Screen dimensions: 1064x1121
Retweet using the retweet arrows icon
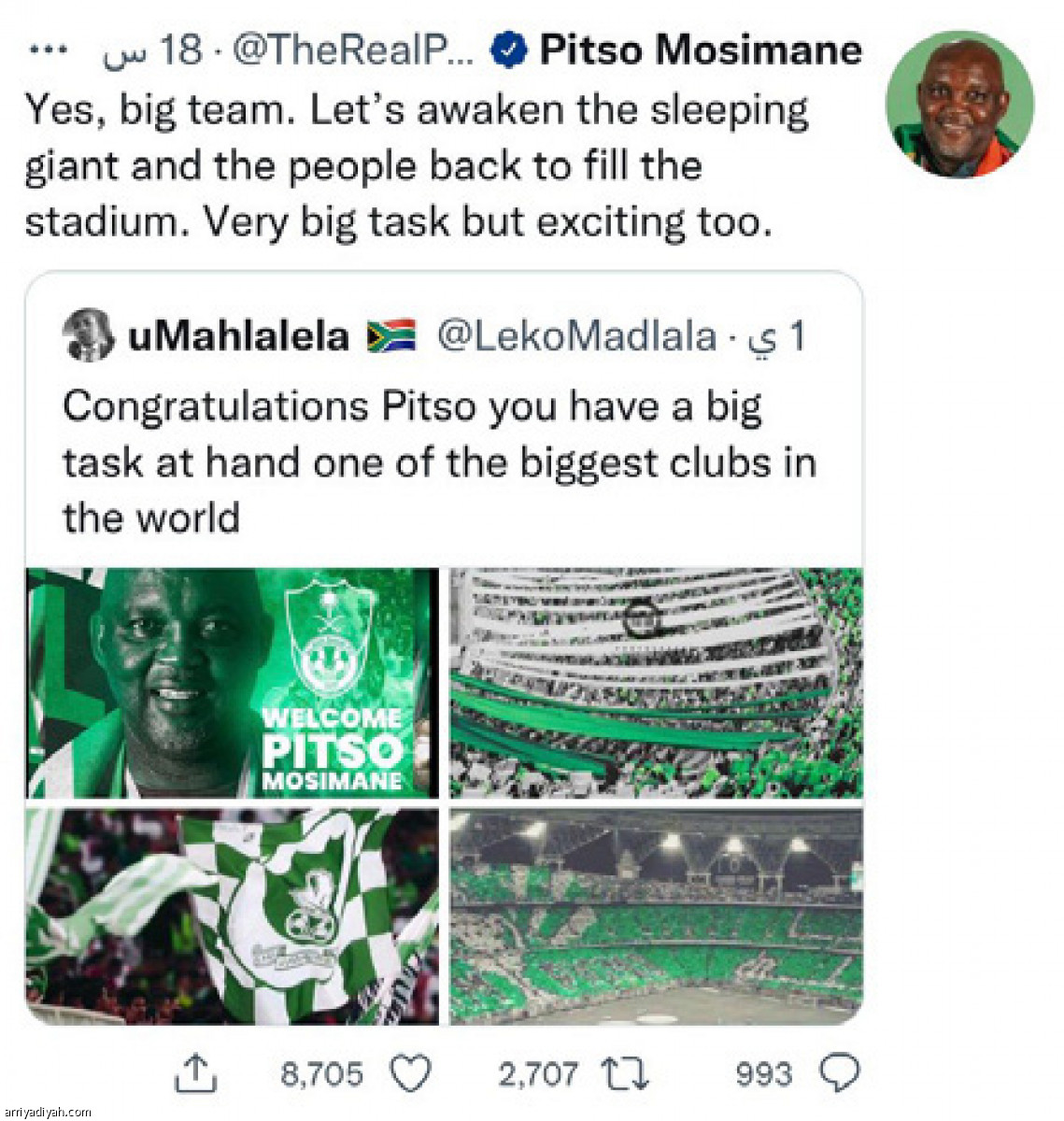tap(625, 1073)
